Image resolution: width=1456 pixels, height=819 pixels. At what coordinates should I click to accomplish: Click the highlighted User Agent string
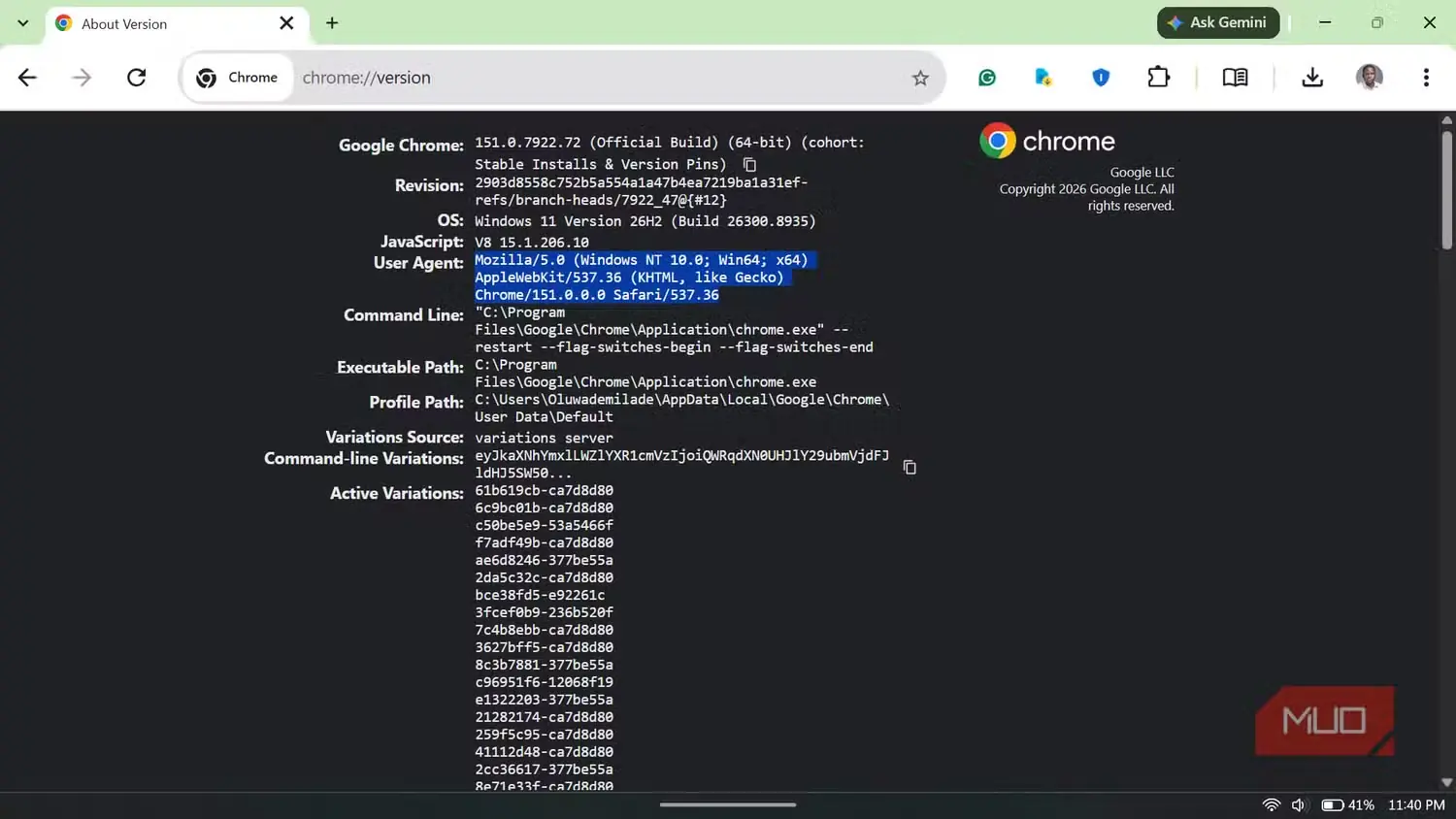click(x=645, y=278)
